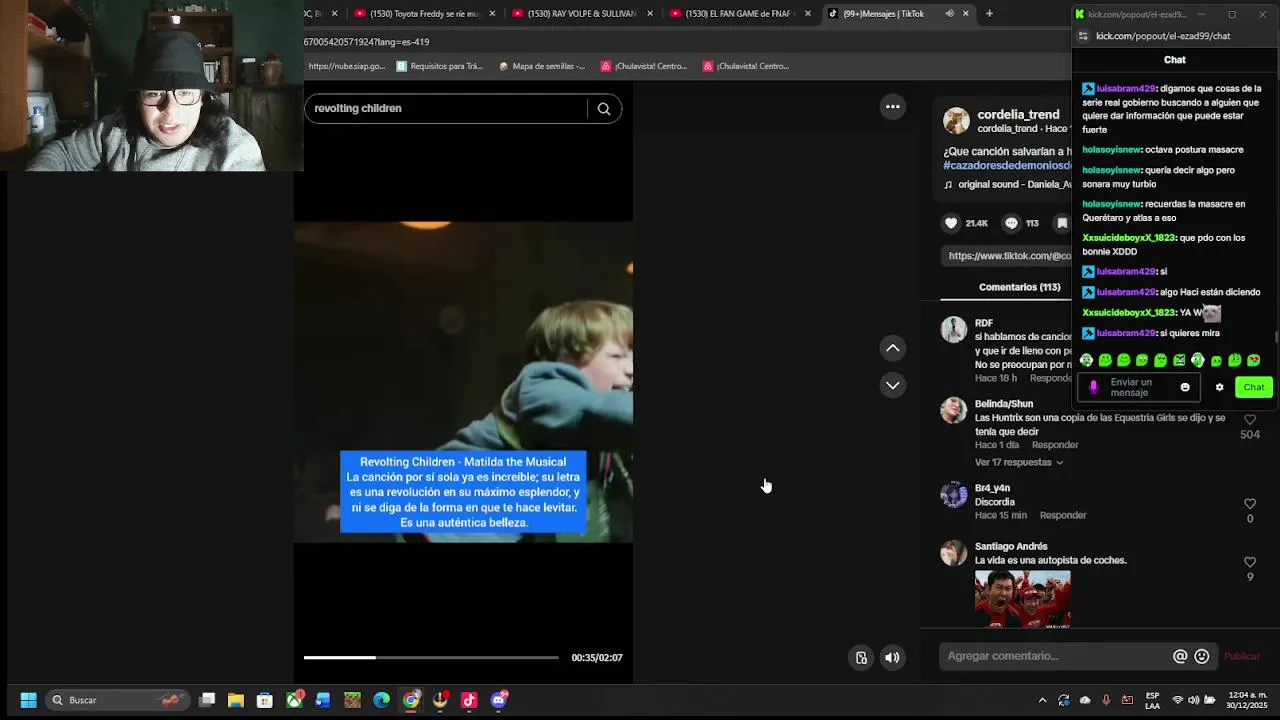This screenshot has height=720, width=1280.
Task: Open clock showing 12:04 a. m.
Action: (1248, 700)
